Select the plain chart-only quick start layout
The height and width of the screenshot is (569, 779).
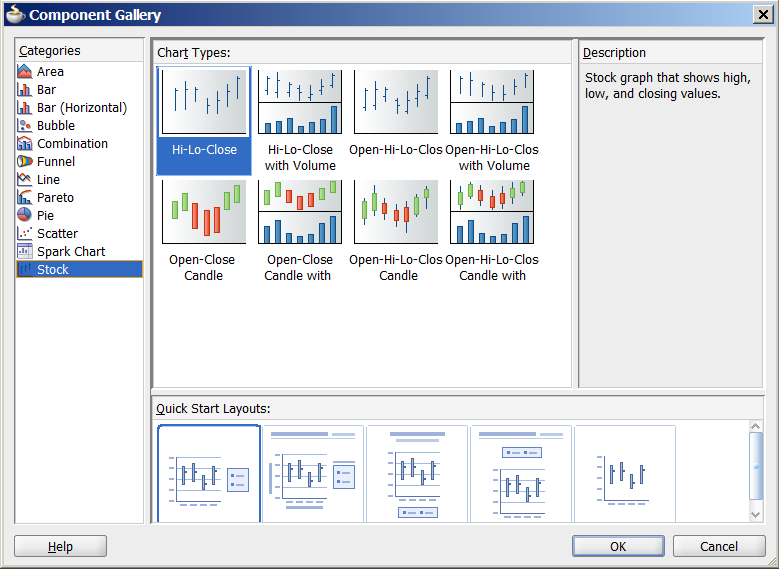click(625, 474)
